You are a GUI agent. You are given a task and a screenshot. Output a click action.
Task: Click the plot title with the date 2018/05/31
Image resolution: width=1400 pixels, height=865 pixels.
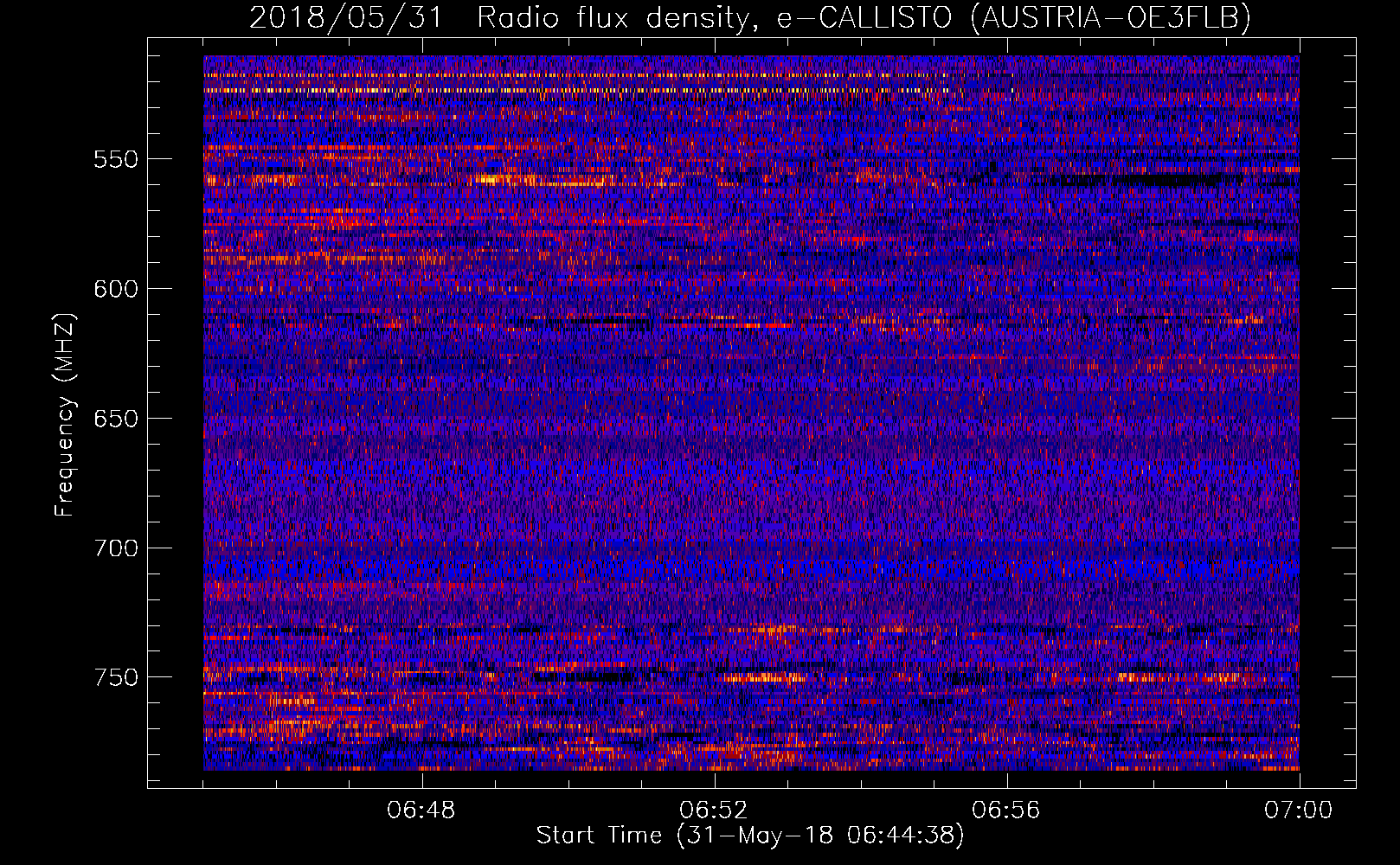750,17
